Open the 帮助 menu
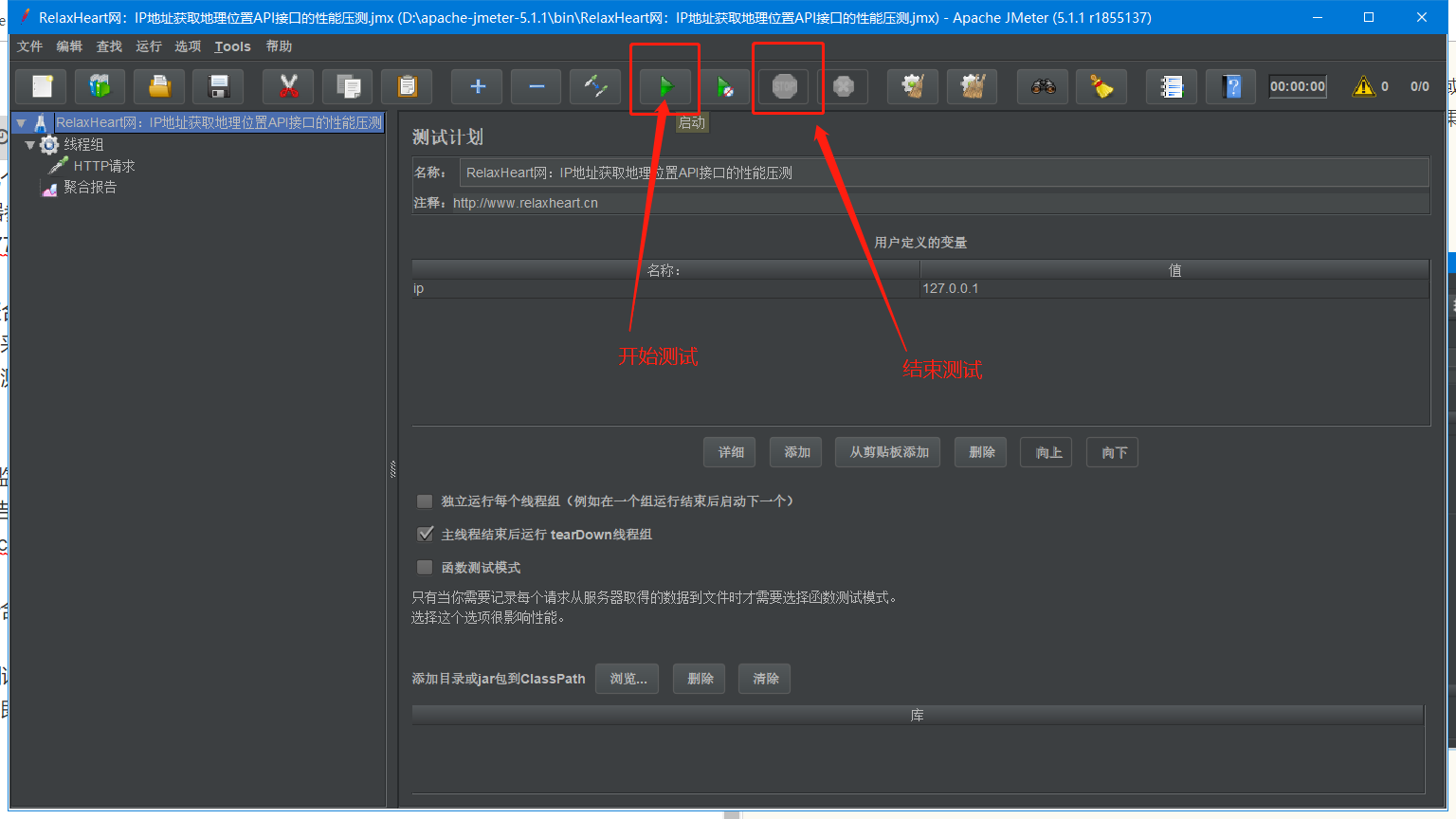 [279, 46]
